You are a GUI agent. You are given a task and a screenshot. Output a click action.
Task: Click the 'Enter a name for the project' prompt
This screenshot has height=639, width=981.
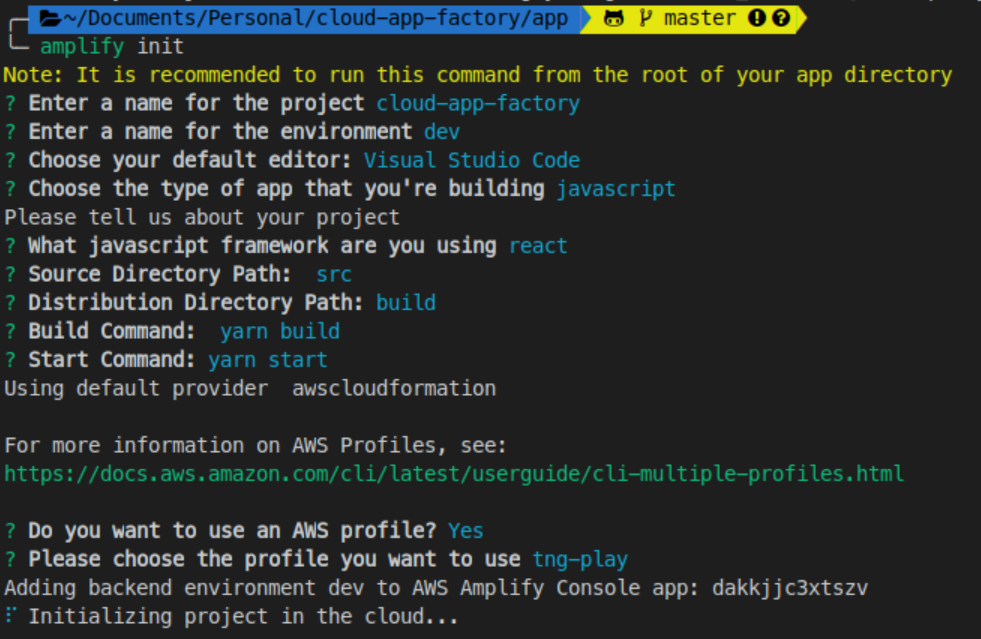(196, 103)
